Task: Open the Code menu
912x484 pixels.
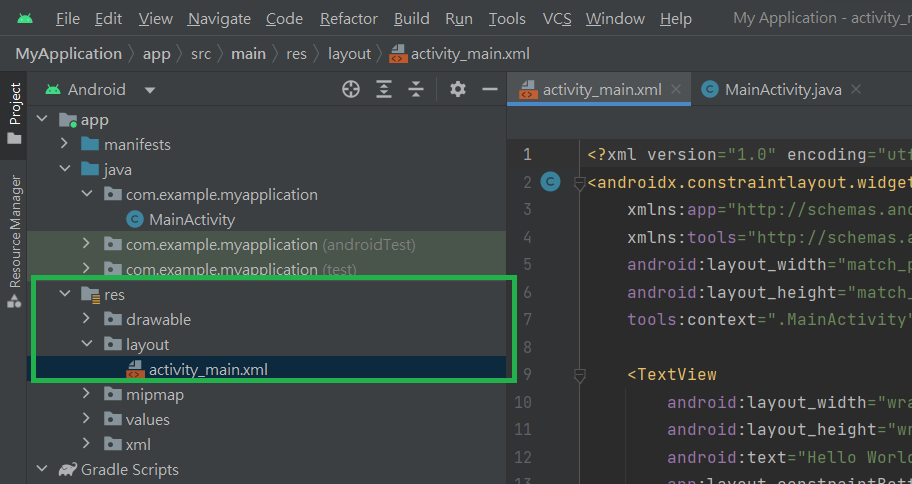Action: (x=284, y=19)
